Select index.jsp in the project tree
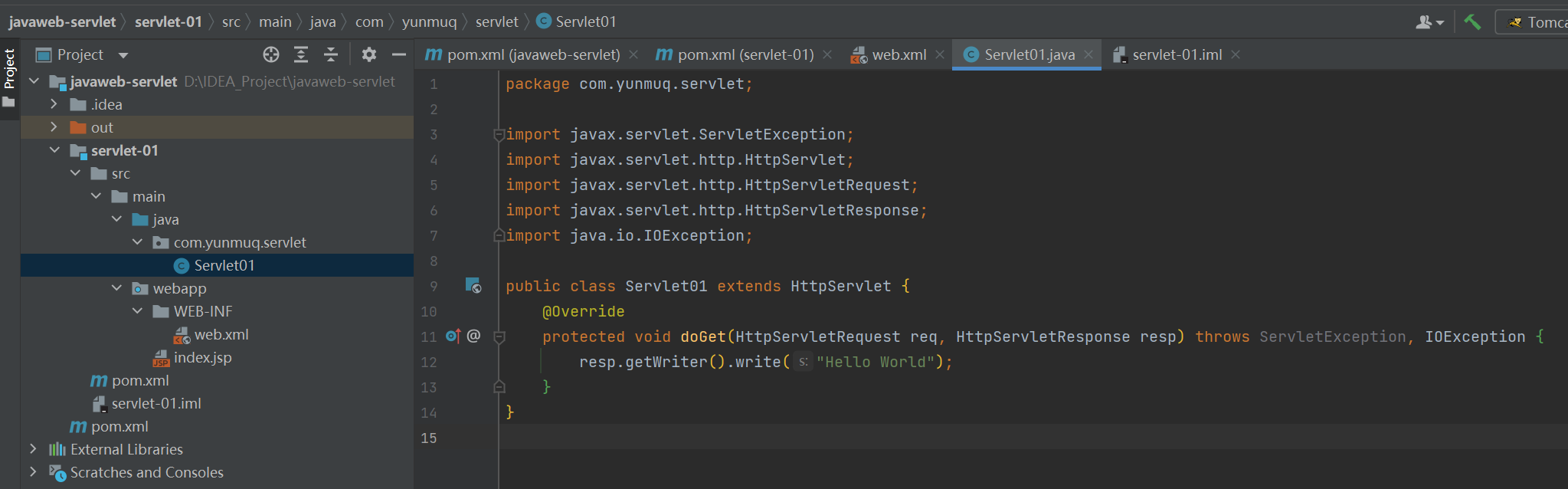The width and height of the screenshot is (1568, 489). click(x=202, y=357)
